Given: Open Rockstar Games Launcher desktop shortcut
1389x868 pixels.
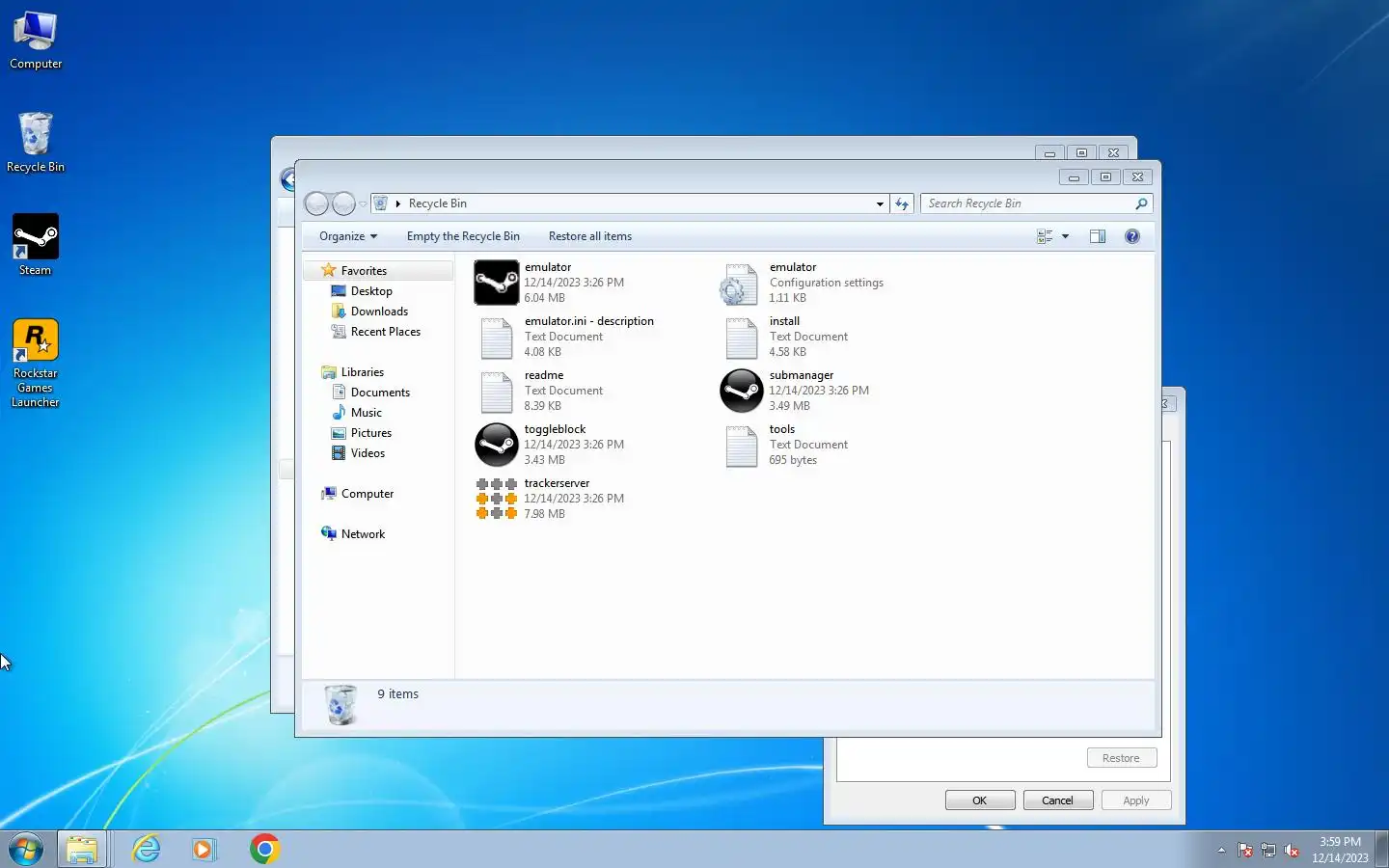Looking at the screenshot, I should coord(36,364).
